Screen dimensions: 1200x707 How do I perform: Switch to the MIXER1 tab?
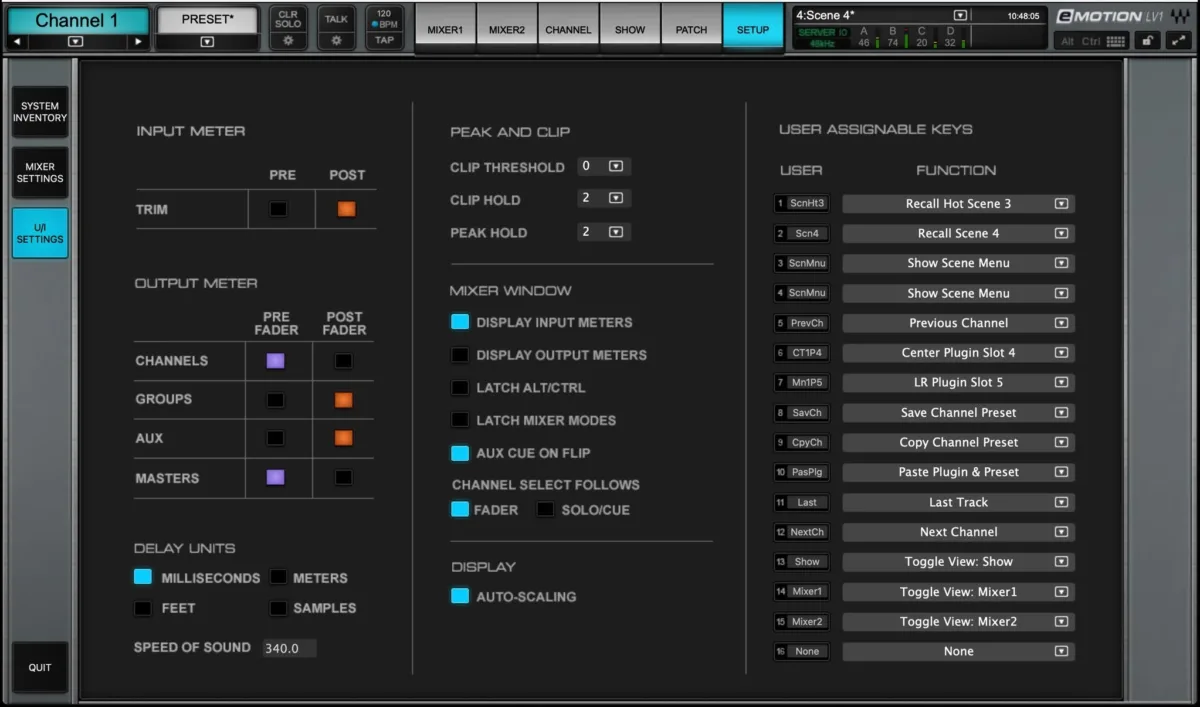pos(445,29)
